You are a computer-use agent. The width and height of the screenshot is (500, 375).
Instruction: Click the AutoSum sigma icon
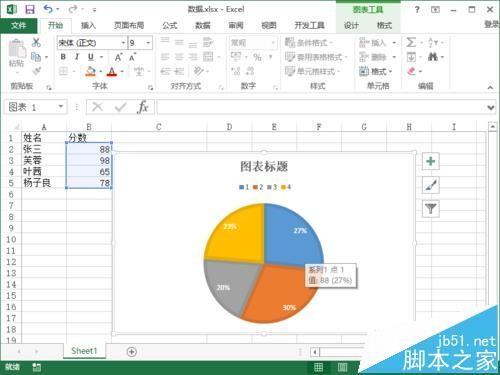point(411,43)
